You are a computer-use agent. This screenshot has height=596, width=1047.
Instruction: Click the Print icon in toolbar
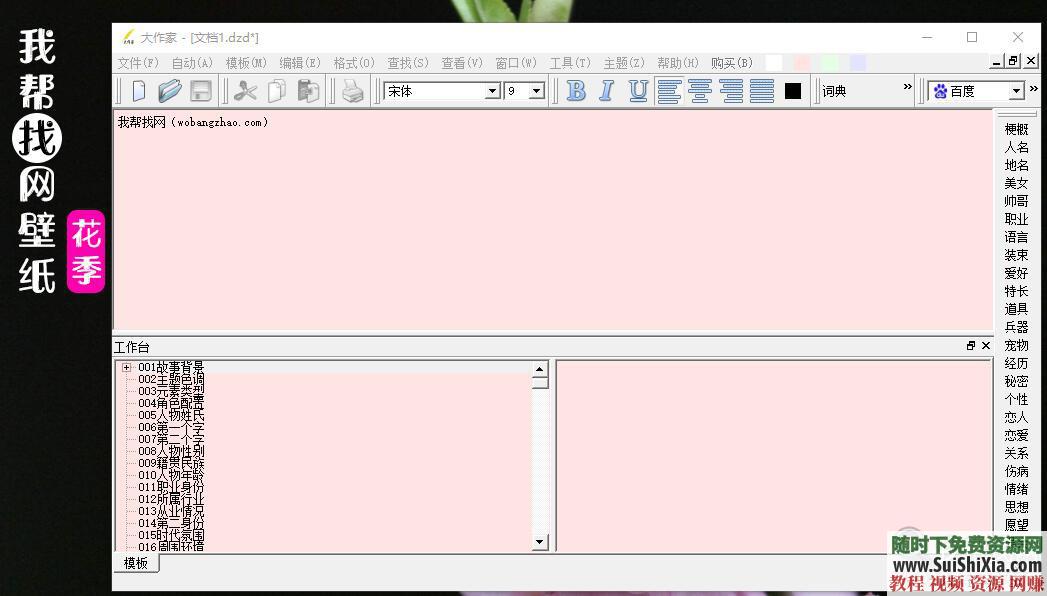353,91
